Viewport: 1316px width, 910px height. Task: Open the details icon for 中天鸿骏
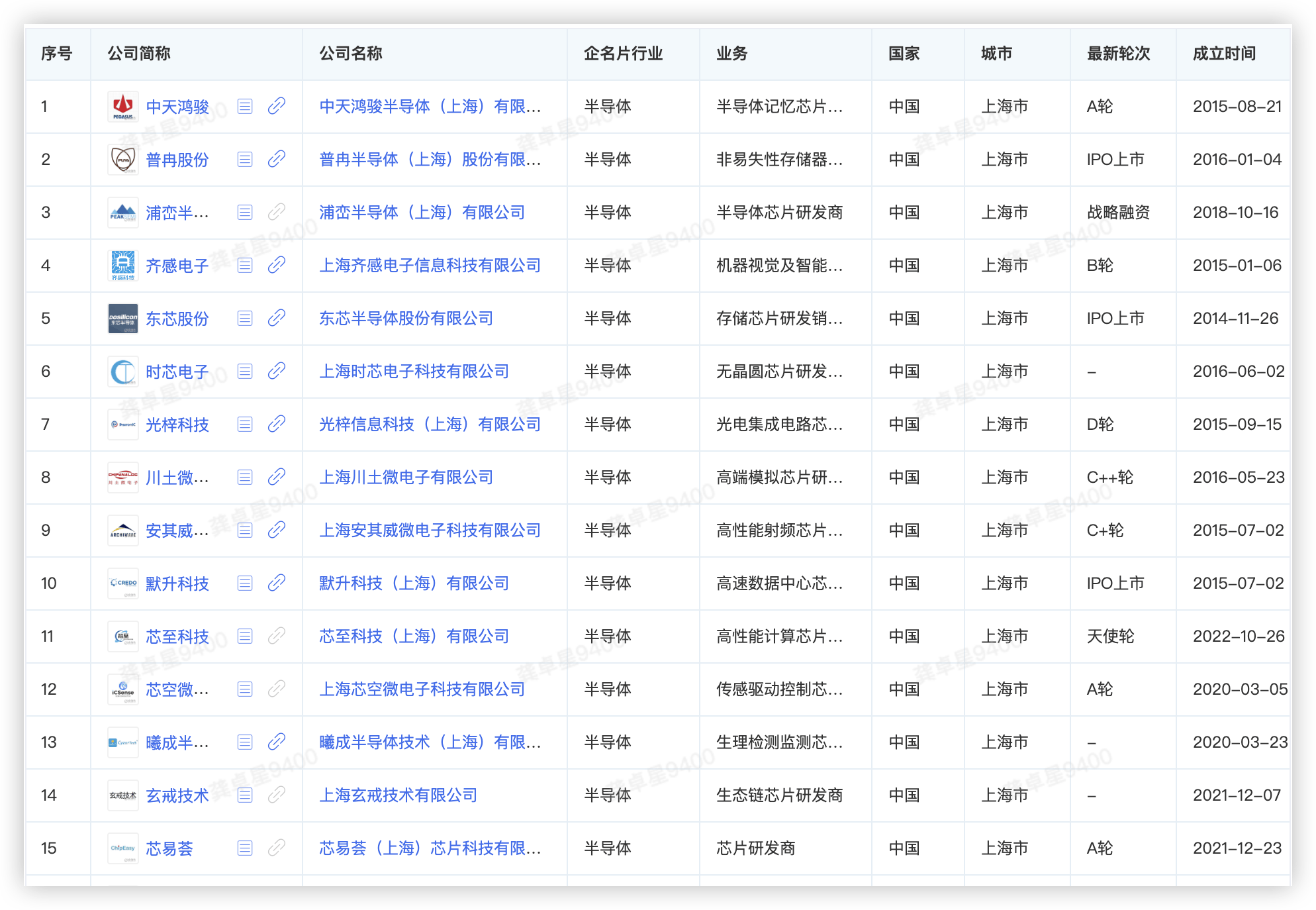(245, 106)
